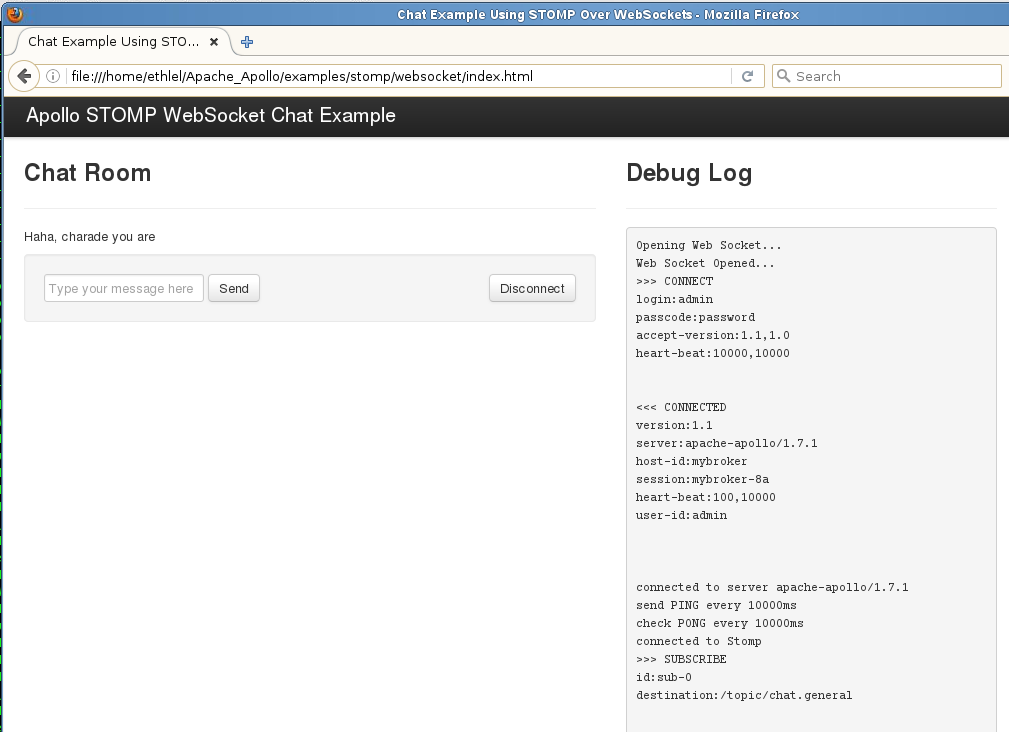Select the 'session:mybroker-8a' log line
Screen dimensions: 1009x732
[x=702, y=479]
